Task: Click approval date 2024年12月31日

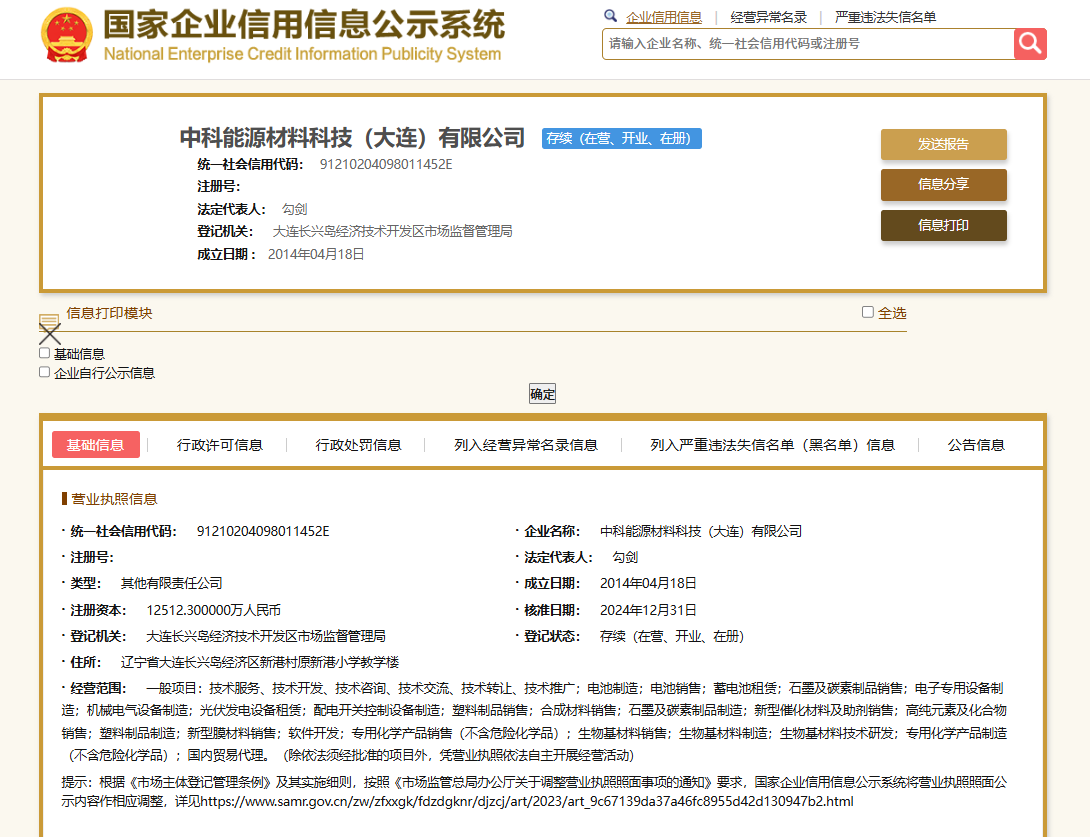Action: click(x=648, y=610)
